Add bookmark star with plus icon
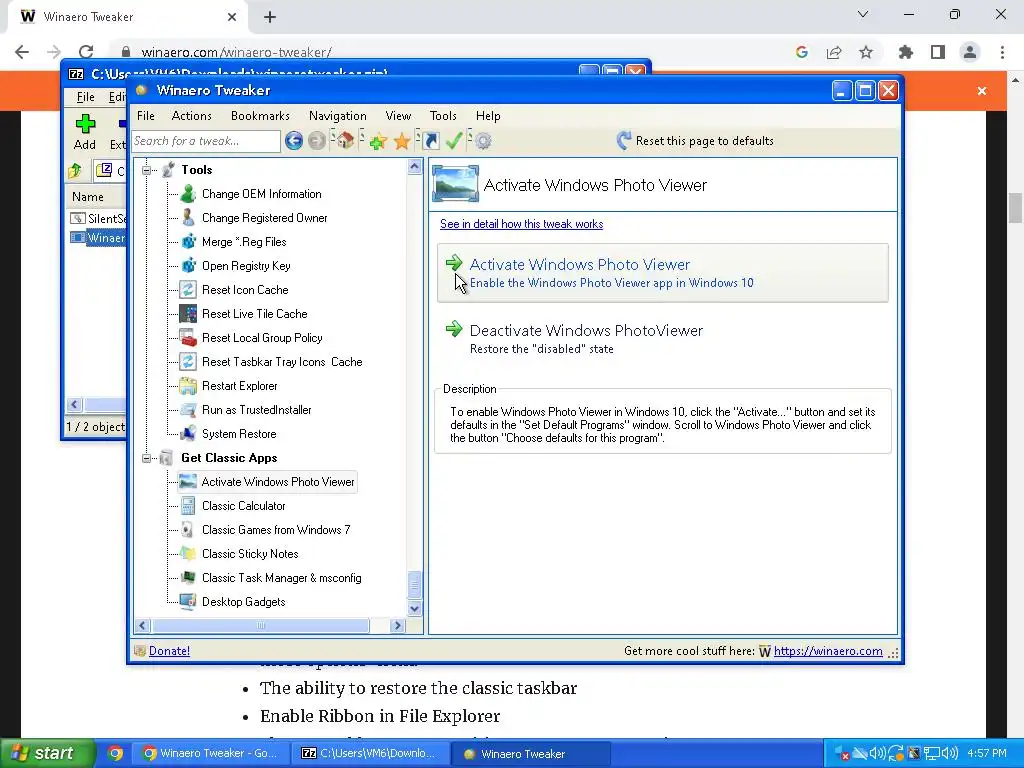This screenshot has width=1024, height=768. [x=377, y=140]
